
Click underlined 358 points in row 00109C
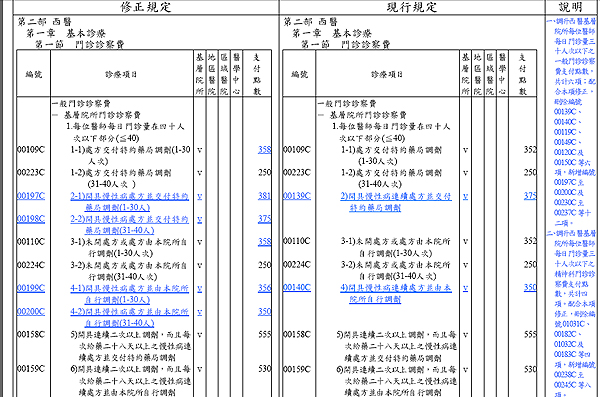coord(264,150)
